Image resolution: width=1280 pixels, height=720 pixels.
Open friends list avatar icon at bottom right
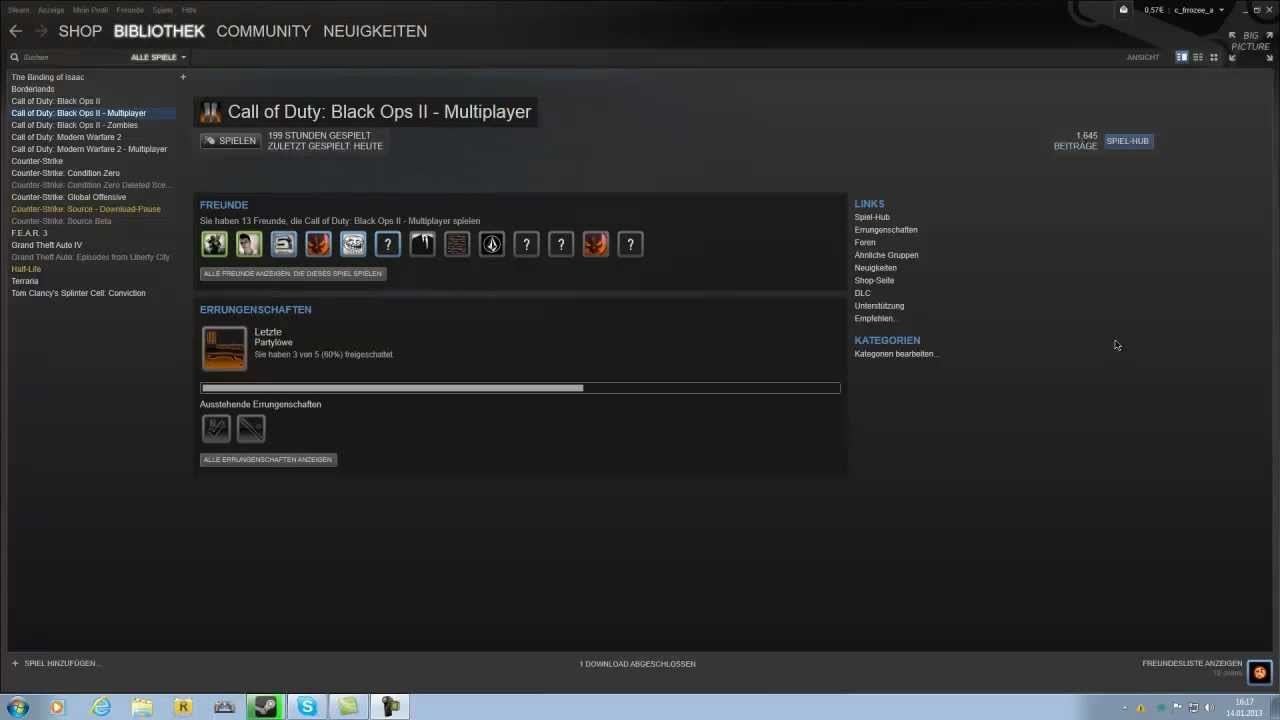[1260, 672]
